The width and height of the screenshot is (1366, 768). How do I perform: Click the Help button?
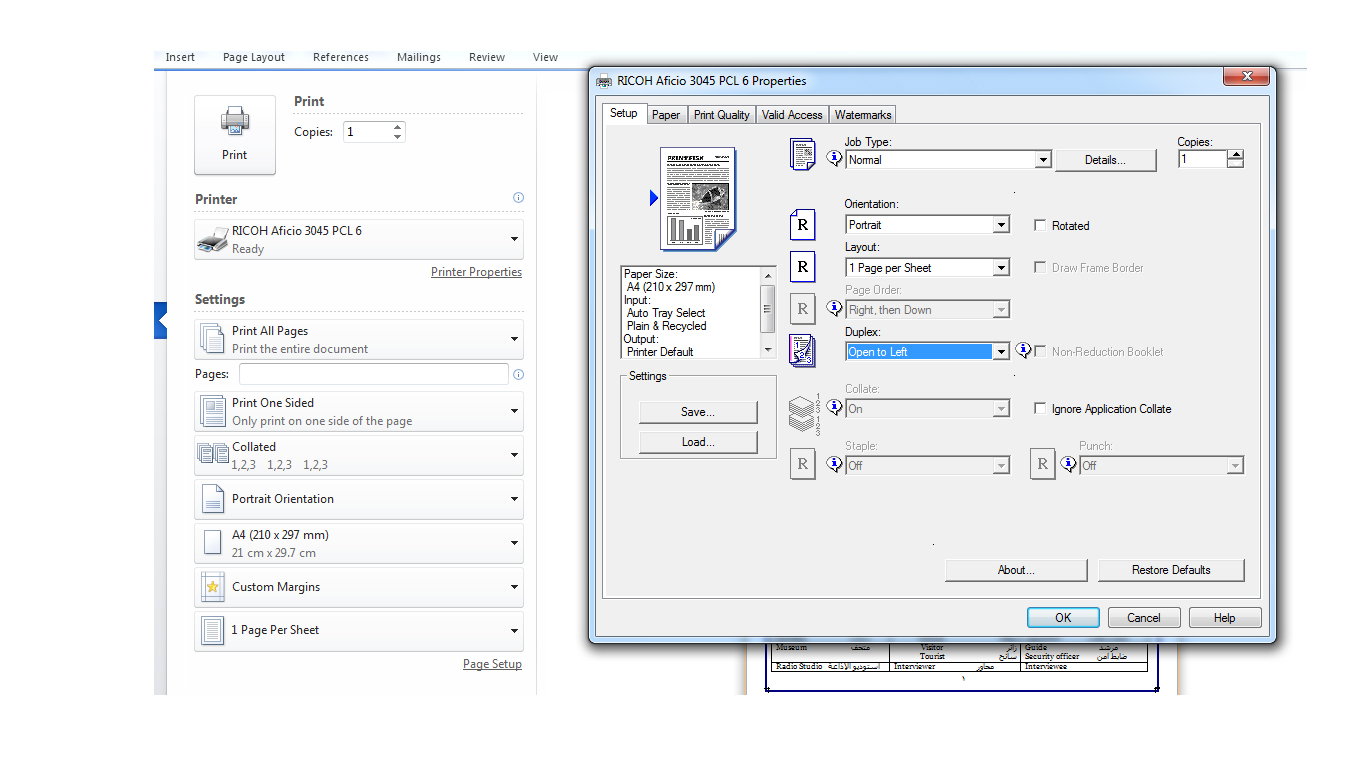1225,618
